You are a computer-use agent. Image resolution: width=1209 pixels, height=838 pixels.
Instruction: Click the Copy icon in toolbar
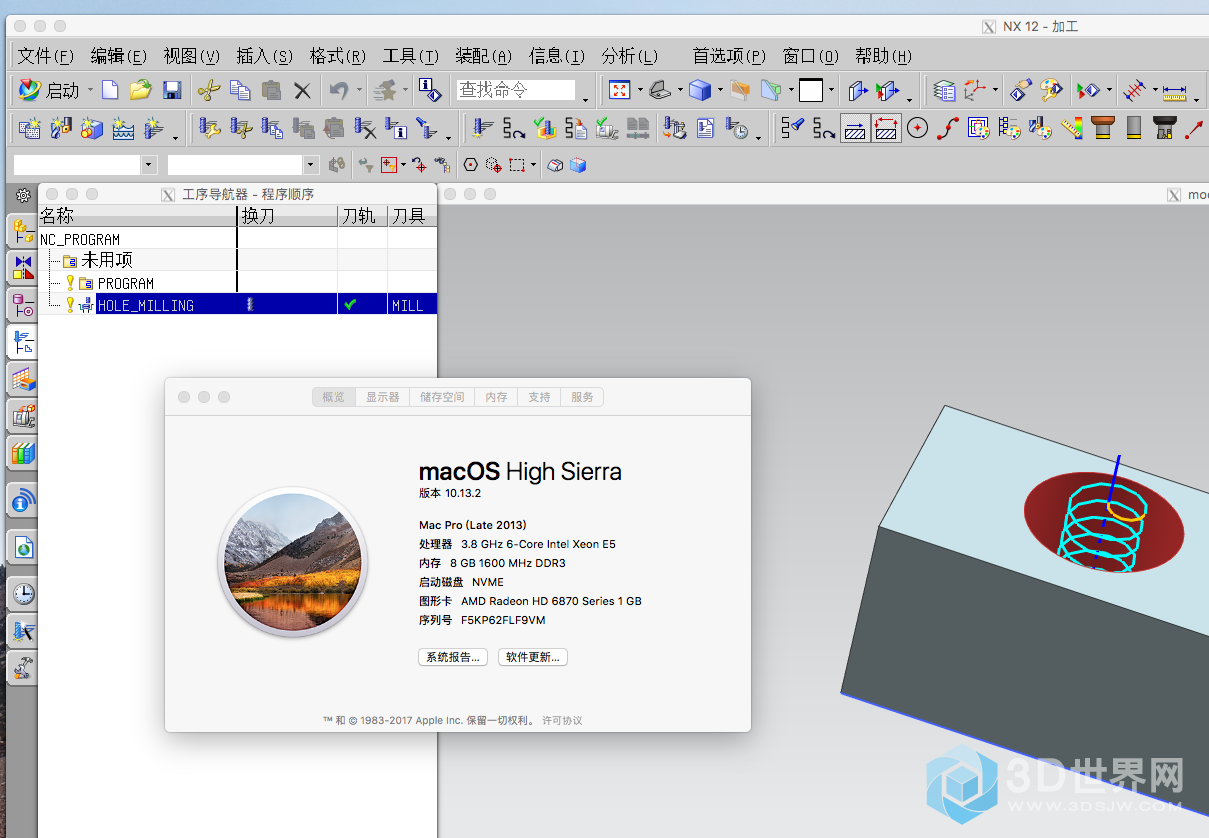[240, 90]
